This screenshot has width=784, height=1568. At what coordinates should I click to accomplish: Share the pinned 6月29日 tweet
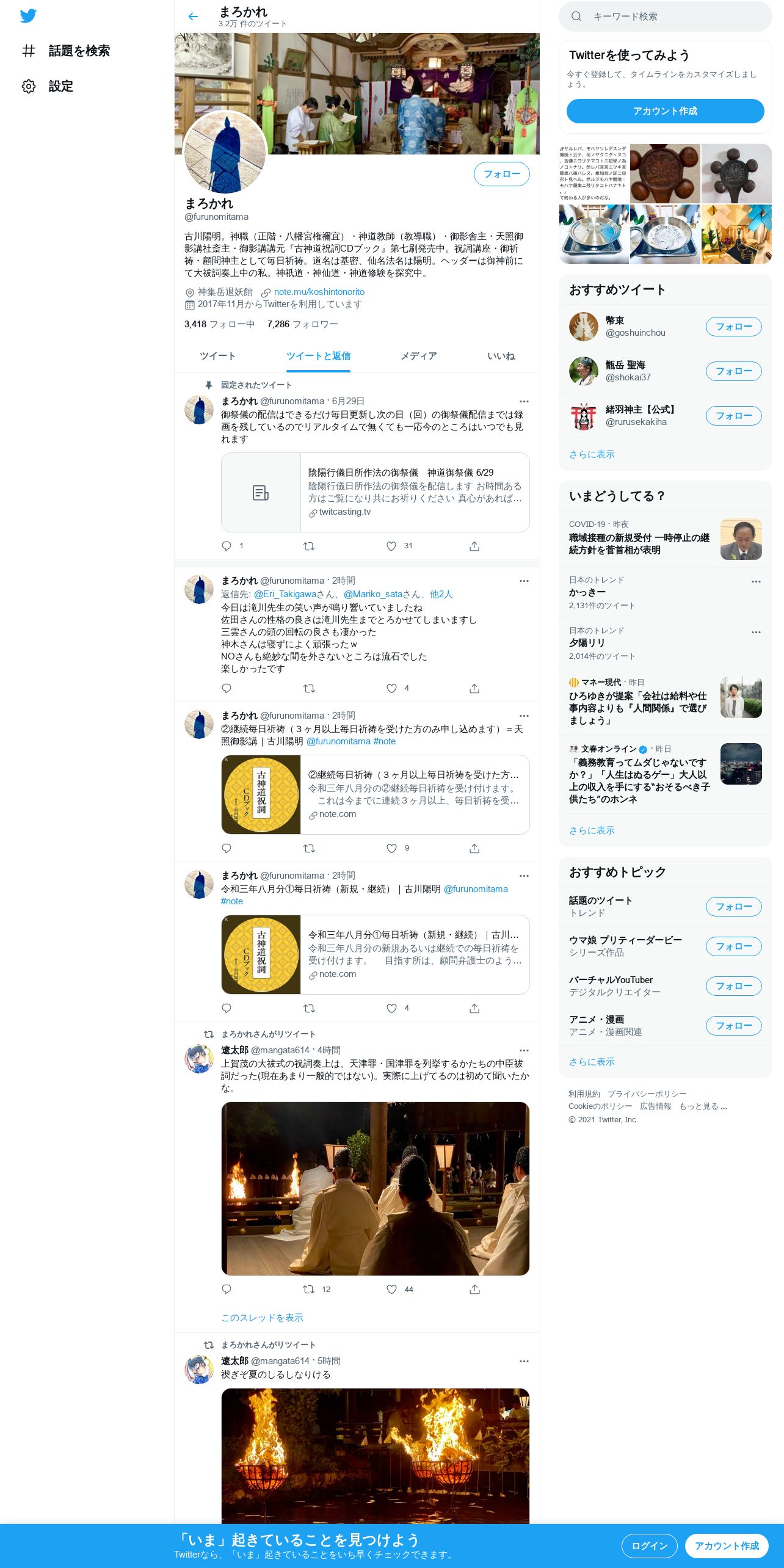click(x=474, y=546)
